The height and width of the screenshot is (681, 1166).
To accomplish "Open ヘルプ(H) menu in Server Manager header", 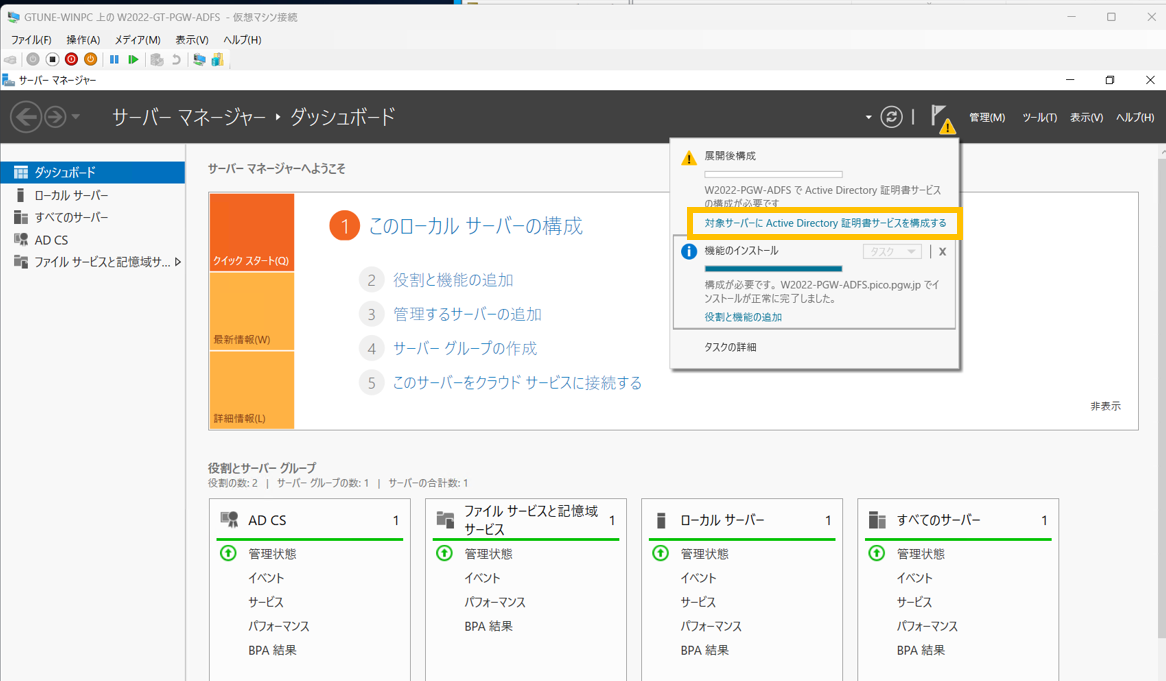I will (x=1135, y=117).
